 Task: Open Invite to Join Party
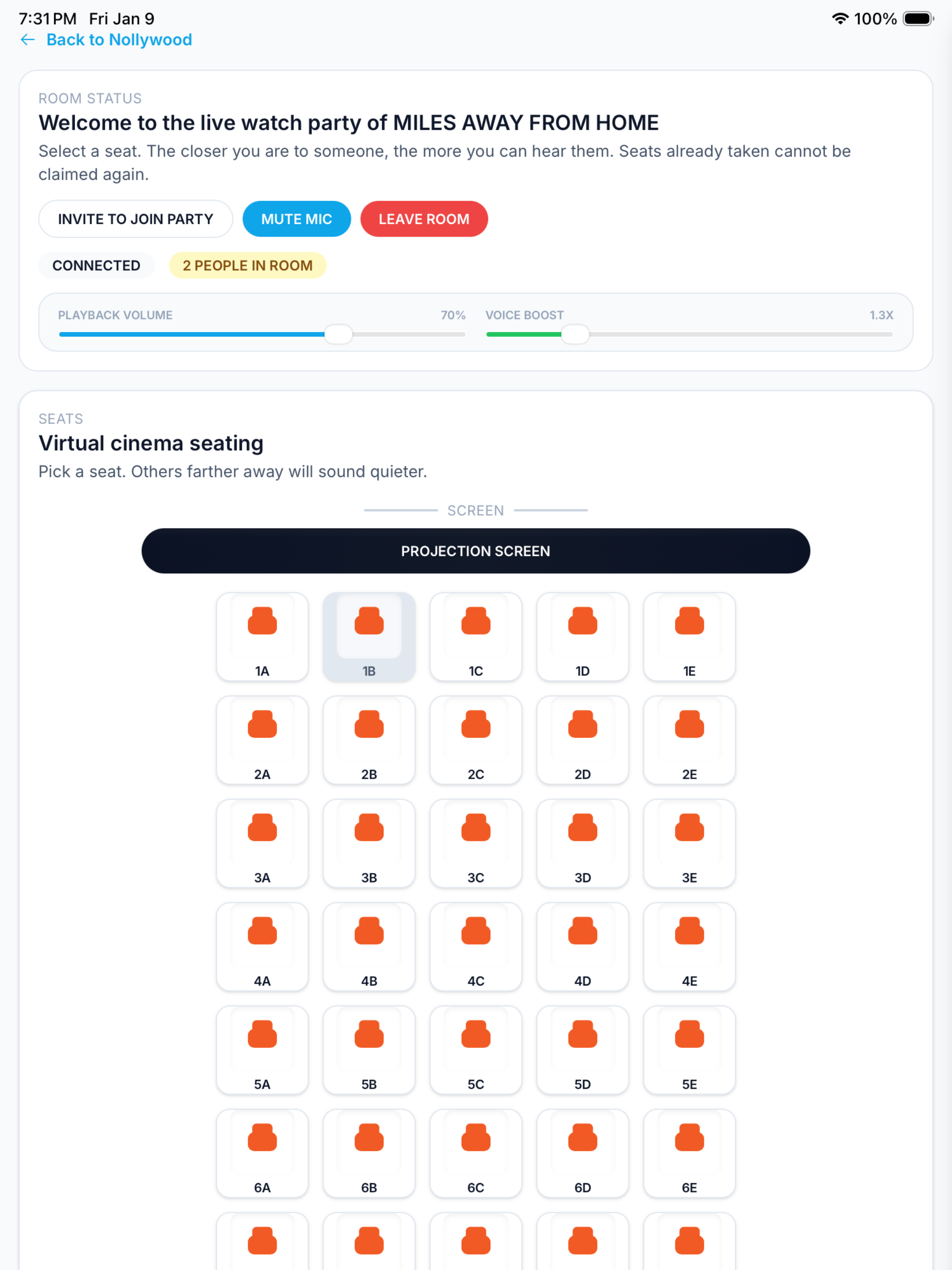136,219
